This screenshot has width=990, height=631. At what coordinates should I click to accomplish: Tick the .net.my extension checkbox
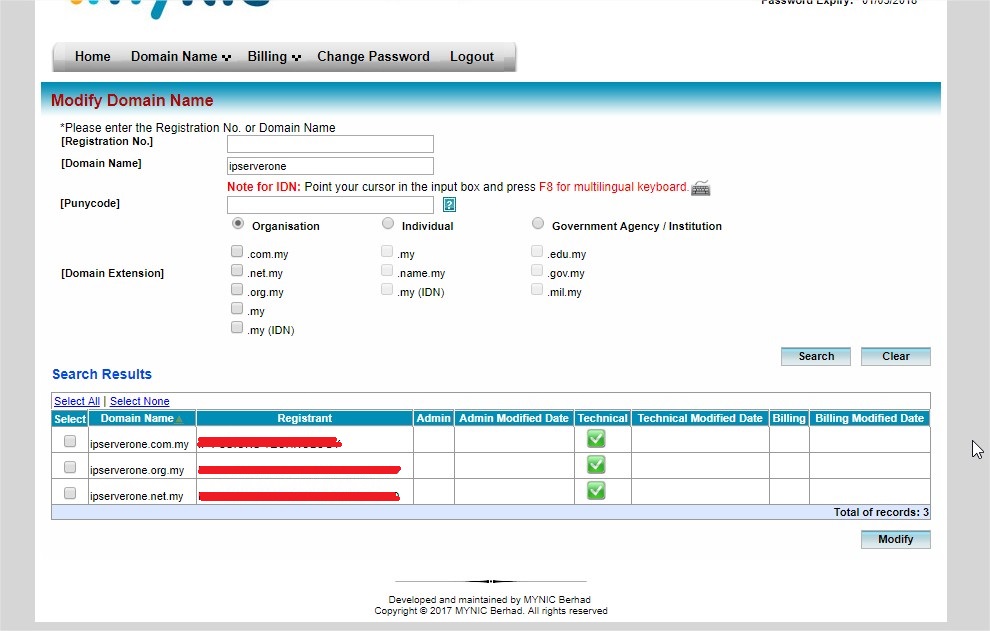(237, 270)
